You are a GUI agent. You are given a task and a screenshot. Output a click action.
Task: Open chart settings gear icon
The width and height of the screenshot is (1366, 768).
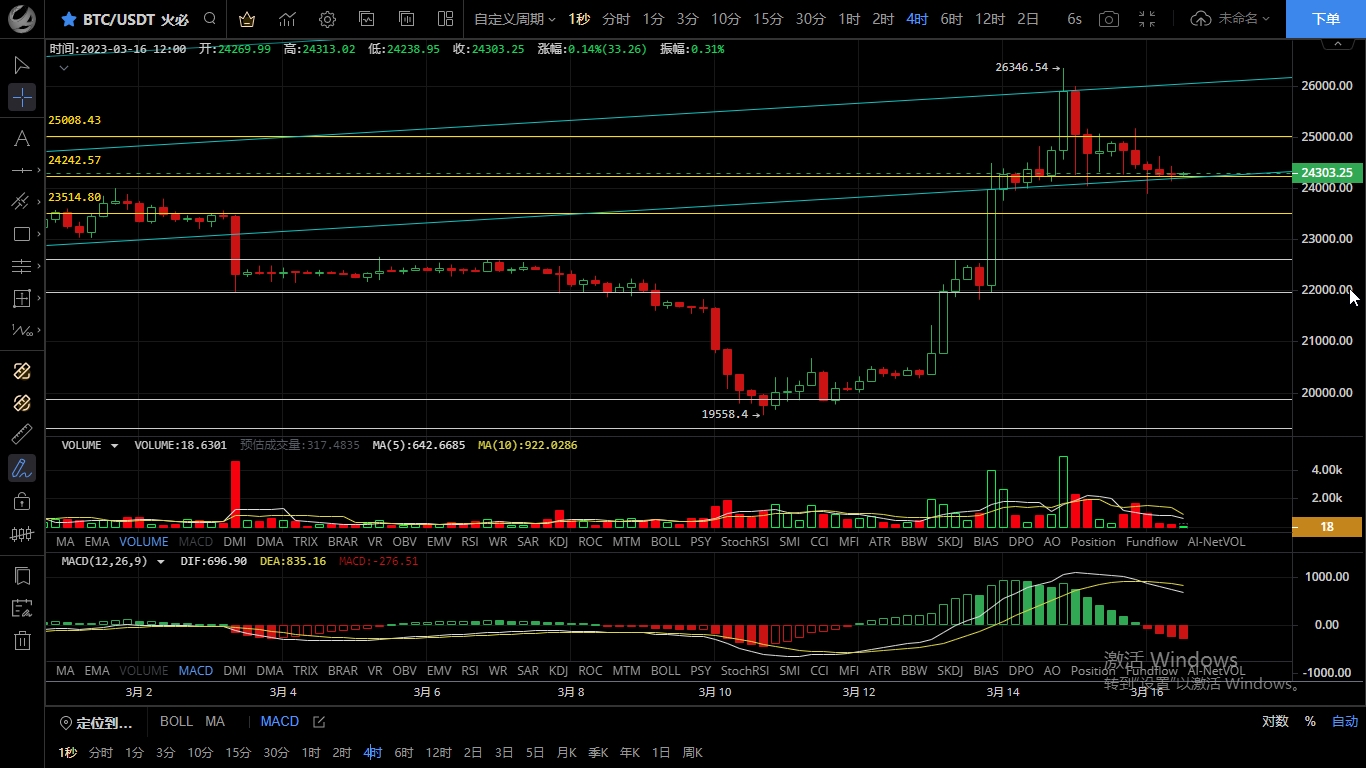coord(327,19)
